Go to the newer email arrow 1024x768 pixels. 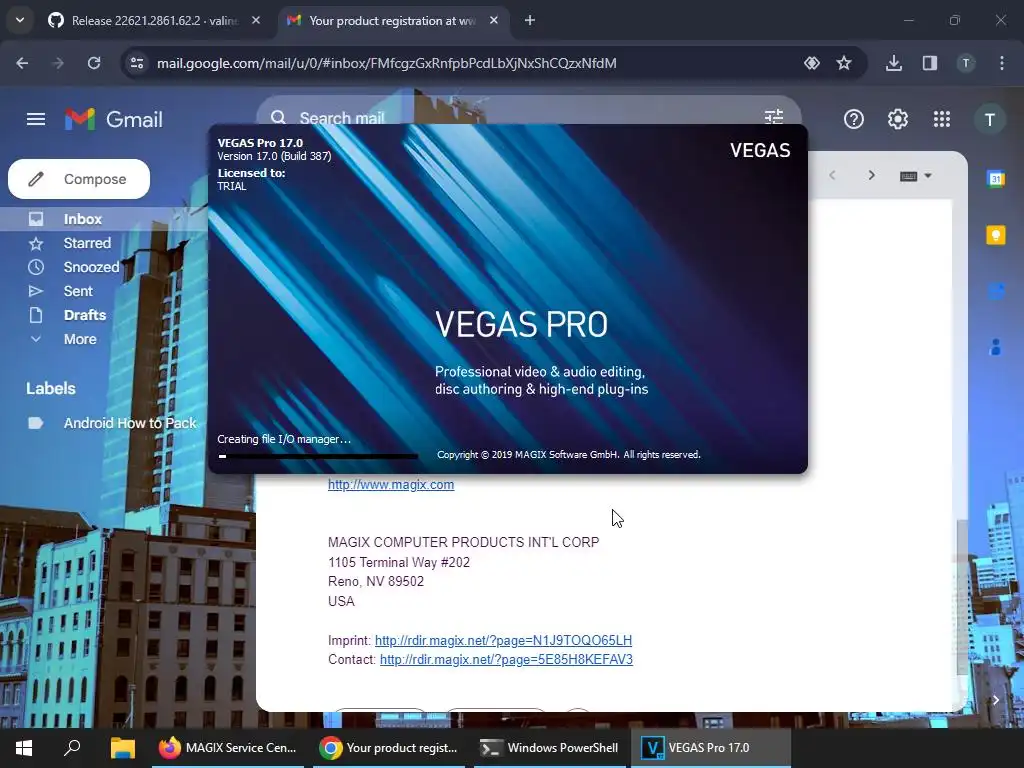833,175
